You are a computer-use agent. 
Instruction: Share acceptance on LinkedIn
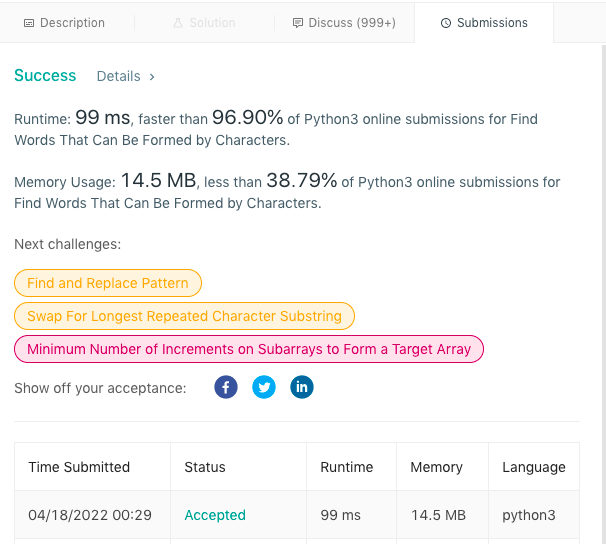pos(302,387)
